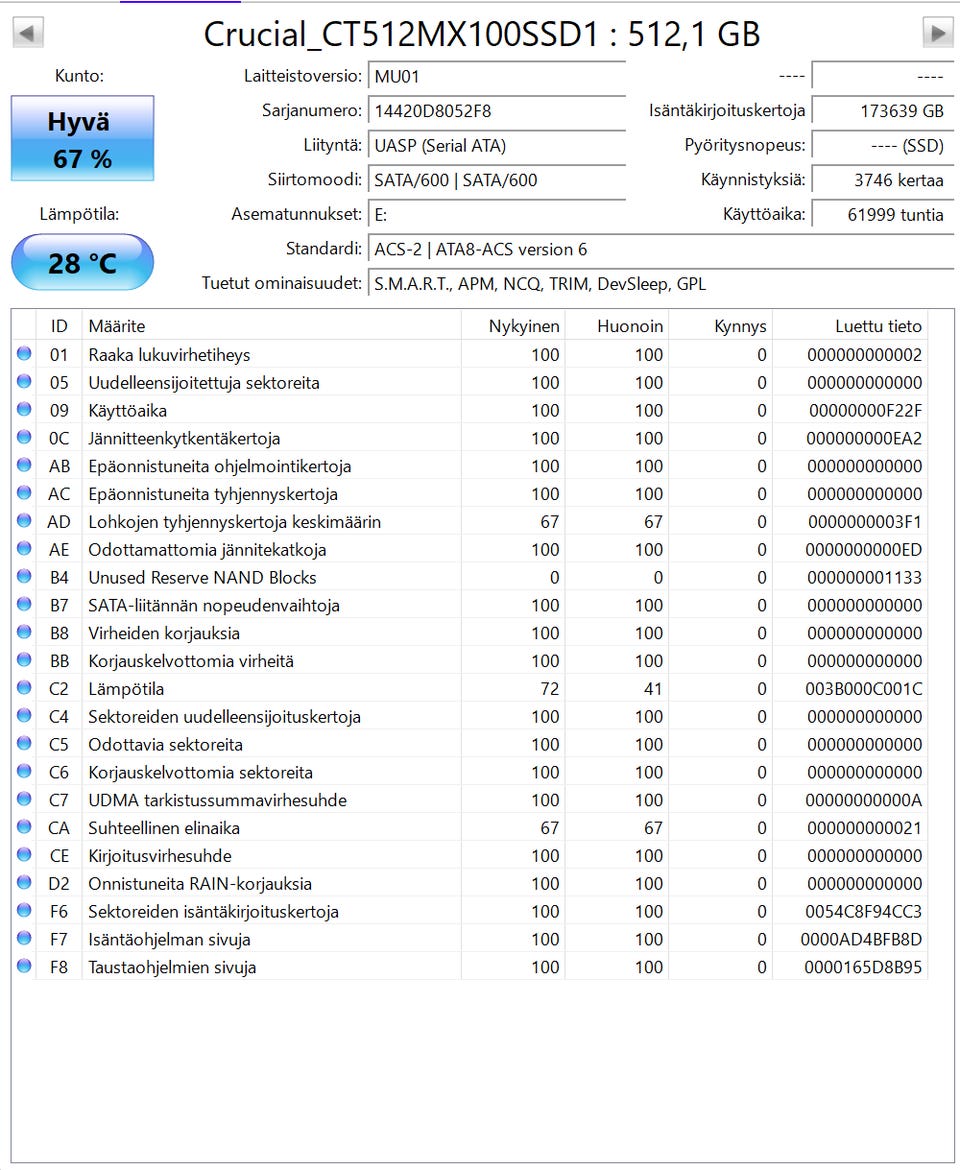Click status orb for Unused Reserve NAND Blocks
This screenshot has height=1170, width=960.
(24, 576)
